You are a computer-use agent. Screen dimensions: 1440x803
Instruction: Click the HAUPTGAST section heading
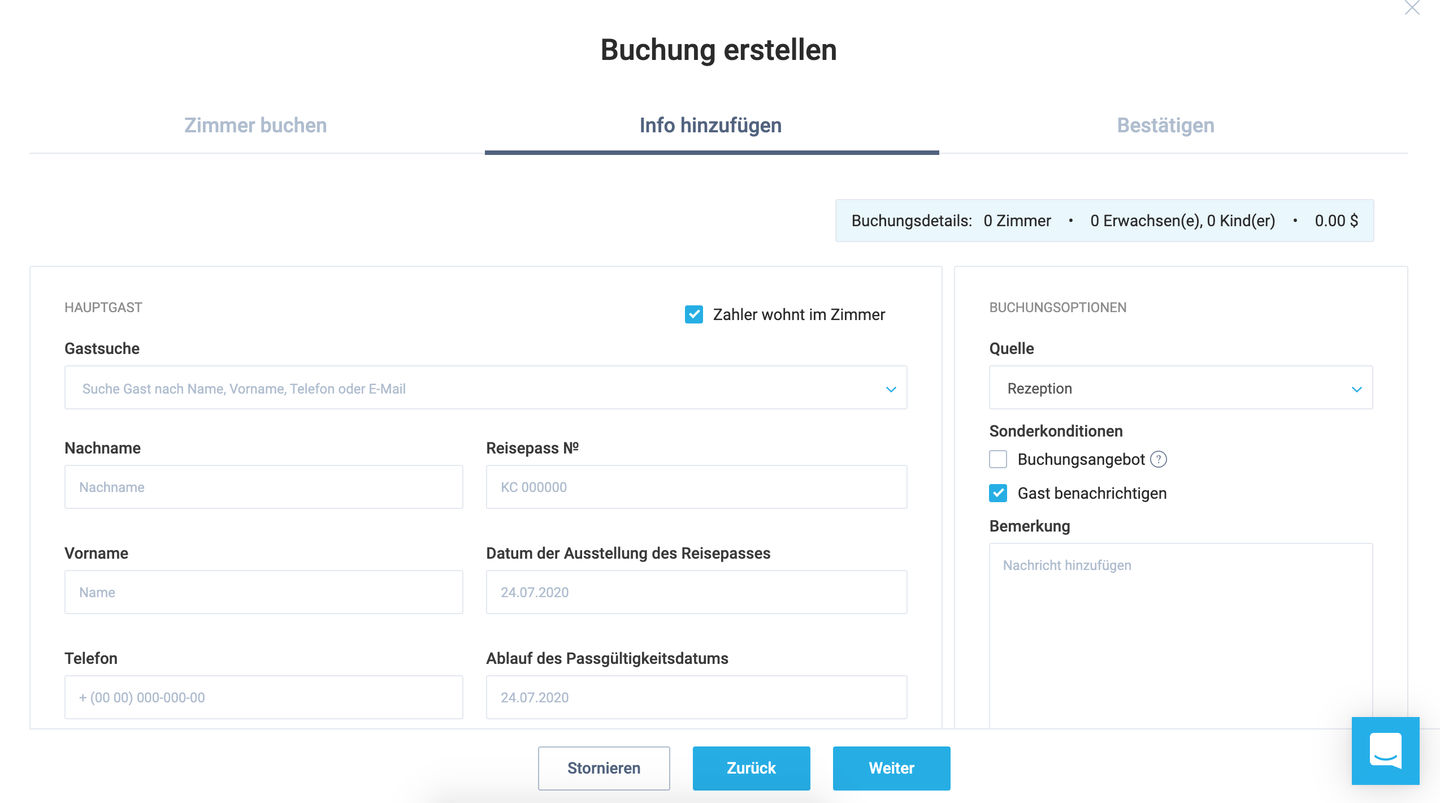[x=104, y=307]
